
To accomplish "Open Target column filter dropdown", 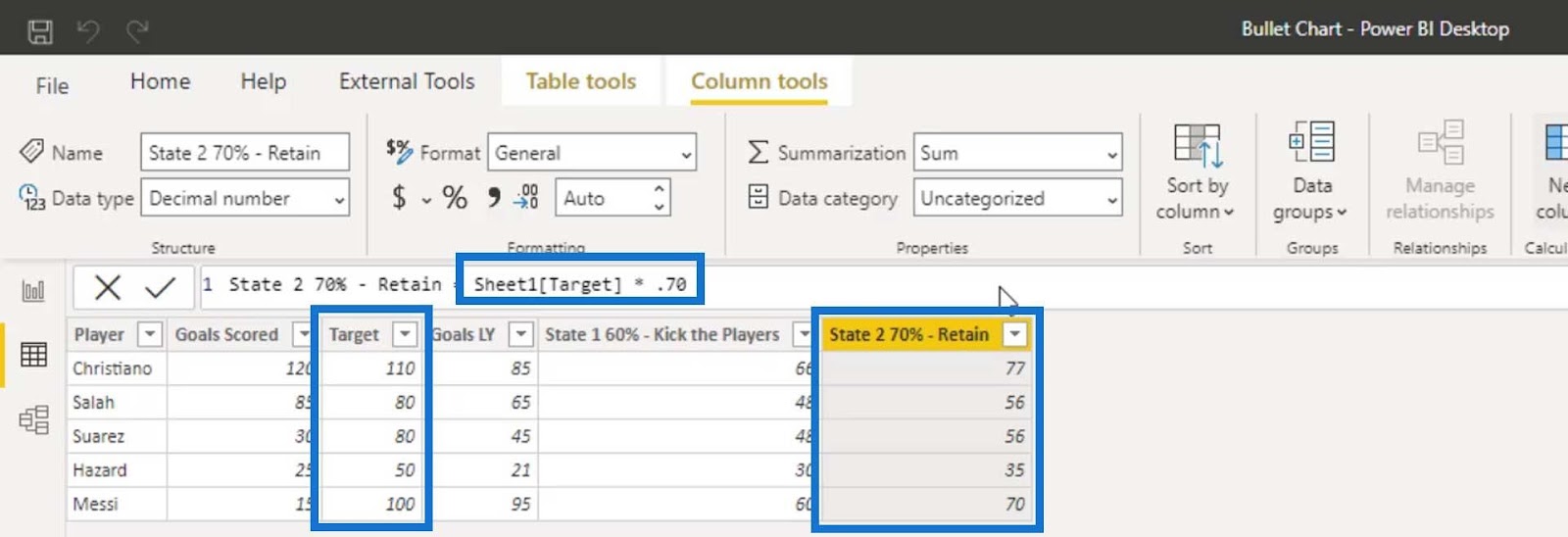I will 405,334.
